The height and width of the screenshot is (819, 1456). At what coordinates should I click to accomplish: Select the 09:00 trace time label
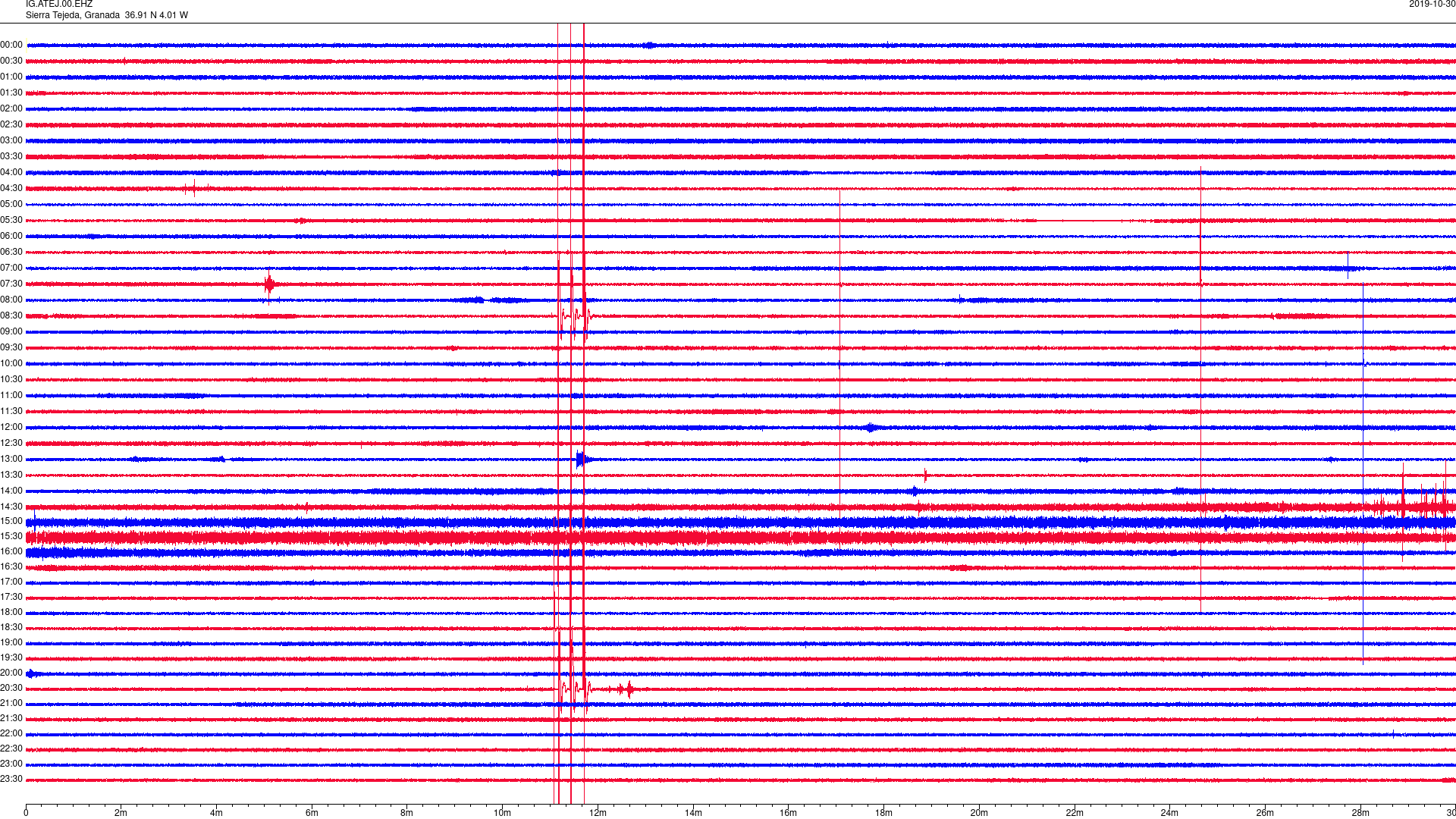(11, 331)
